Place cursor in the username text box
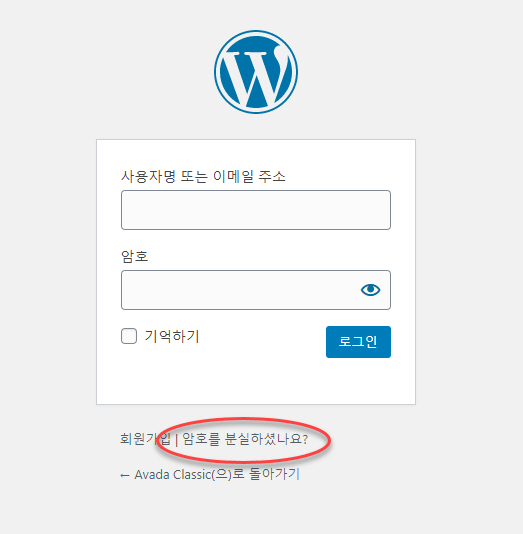523x534 pixels. [x=256, y=210]
